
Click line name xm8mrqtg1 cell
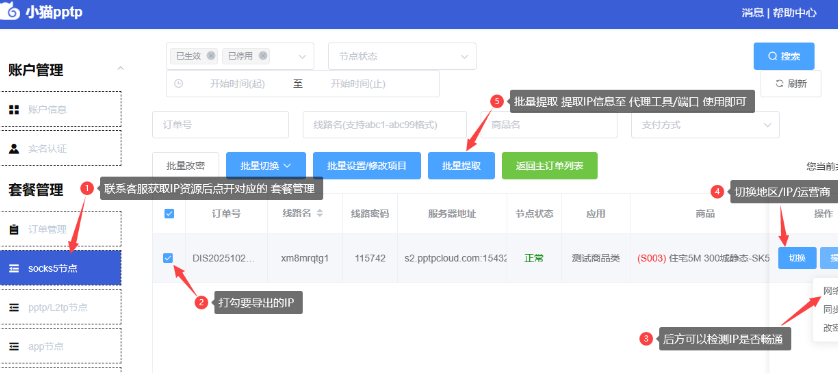click(x=305, y=258)
